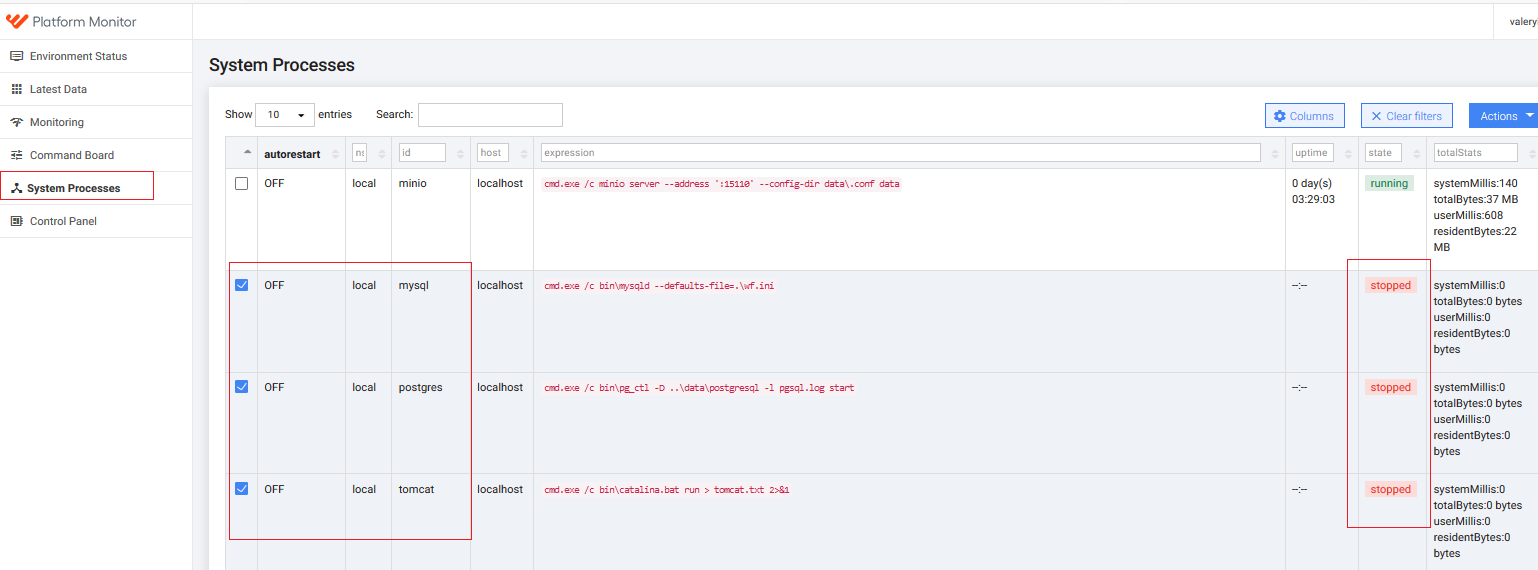The image size is (1538, 570).
Task: Click the state column filter field
Action: pos(1384,153)
